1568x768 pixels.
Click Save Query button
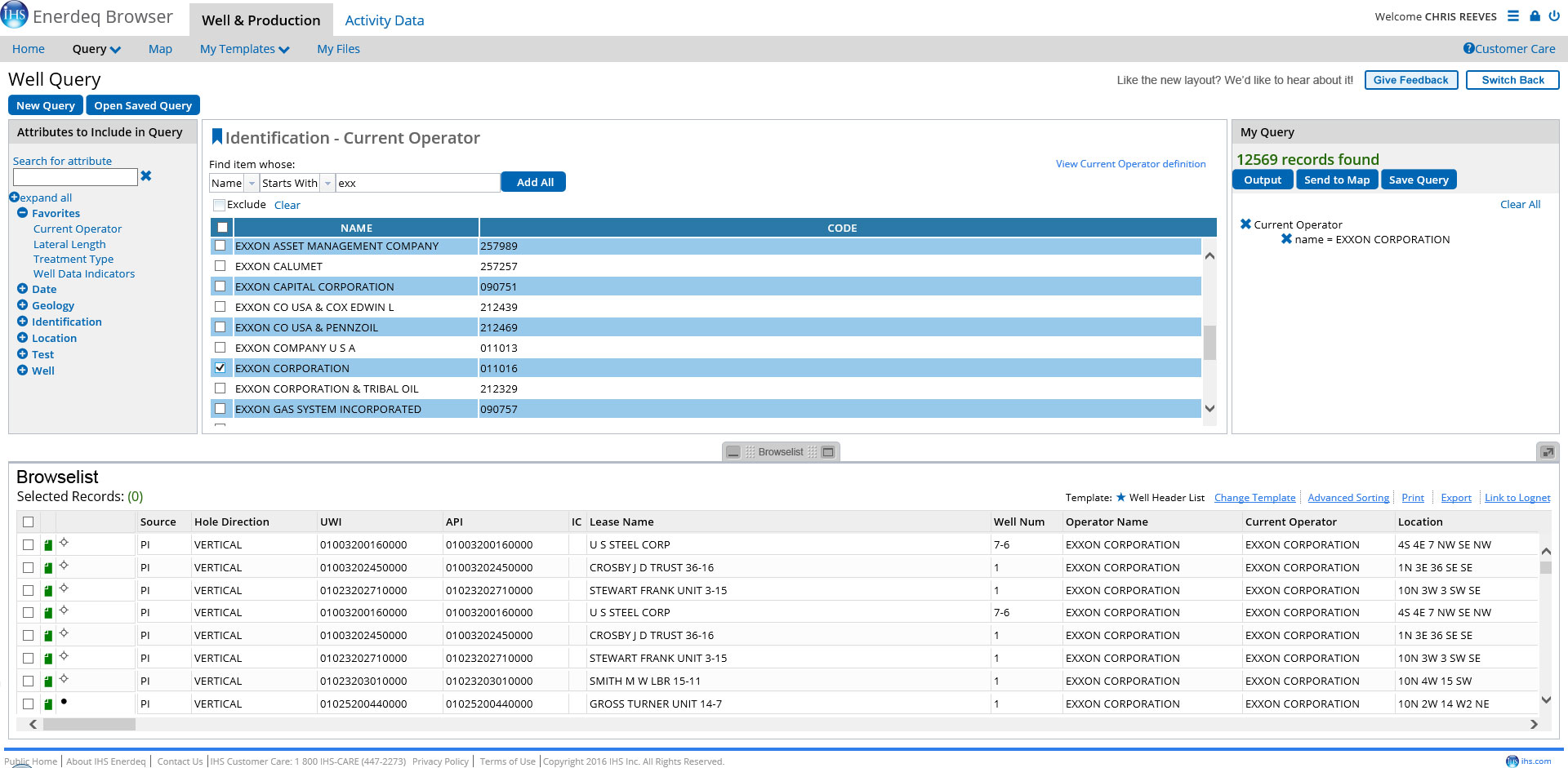[x=1419, y=180]
